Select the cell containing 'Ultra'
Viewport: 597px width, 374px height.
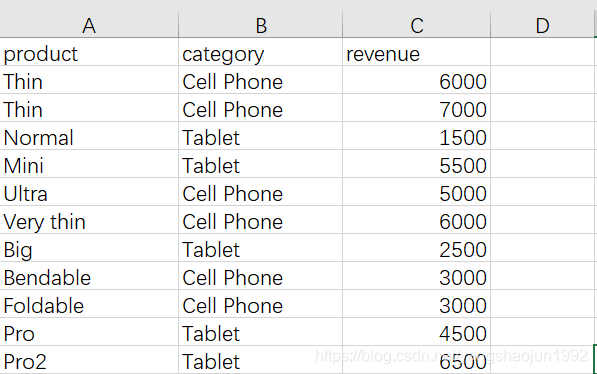(x=89, y=192)
